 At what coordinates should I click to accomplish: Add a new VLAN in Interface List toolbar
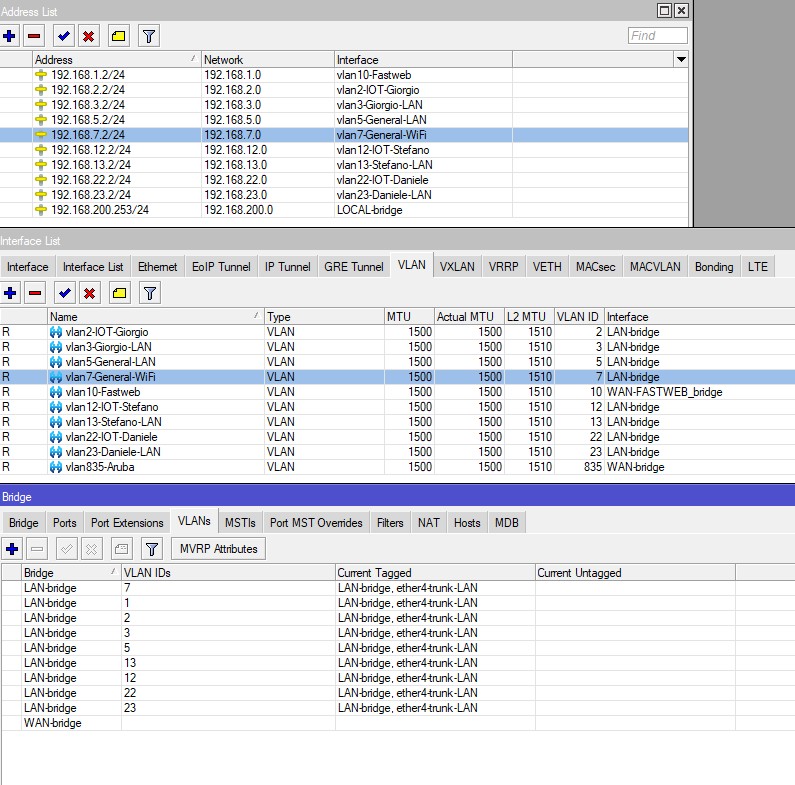tap(10, 293)
